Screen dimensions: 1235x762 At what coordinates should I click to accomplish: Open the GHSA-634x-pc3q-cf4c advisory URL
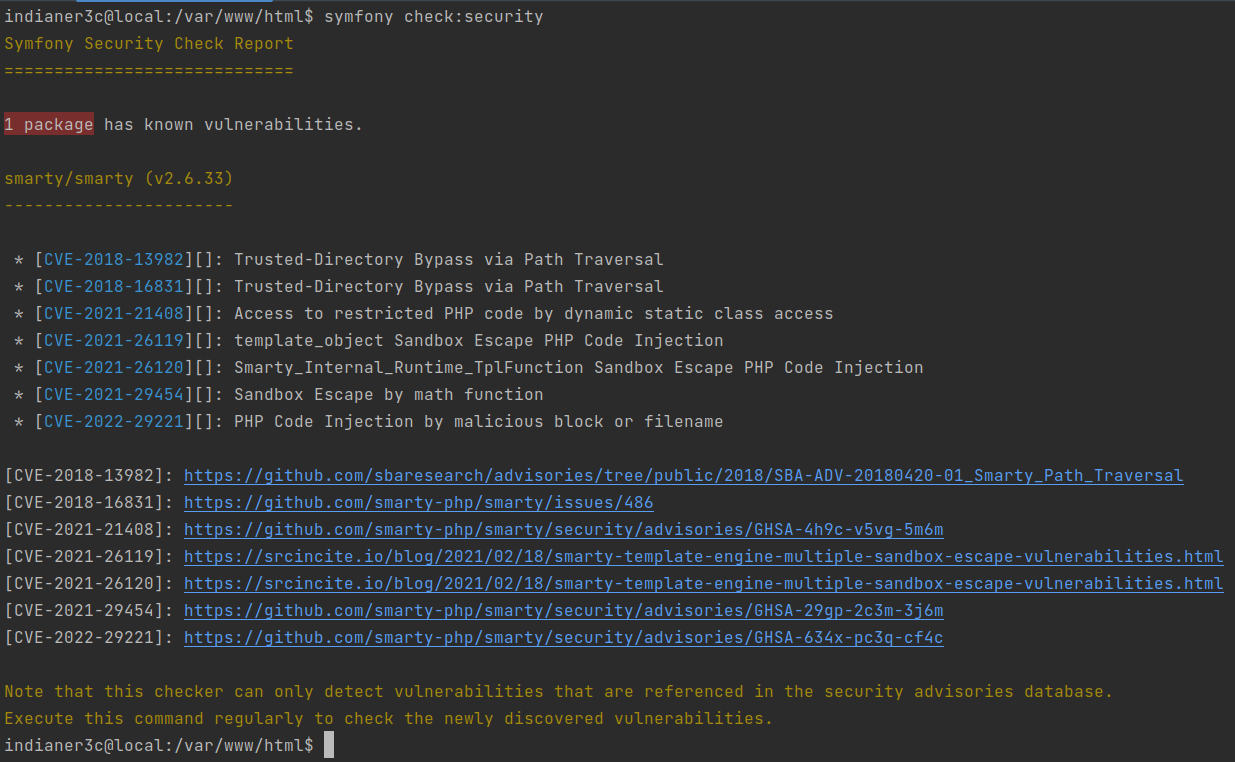point(564,638)
